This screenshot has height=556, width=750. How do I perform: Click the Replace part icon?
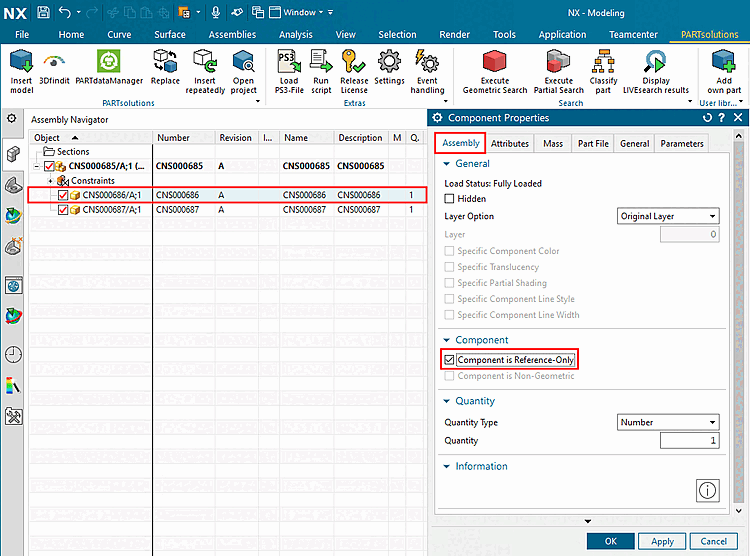165,62
